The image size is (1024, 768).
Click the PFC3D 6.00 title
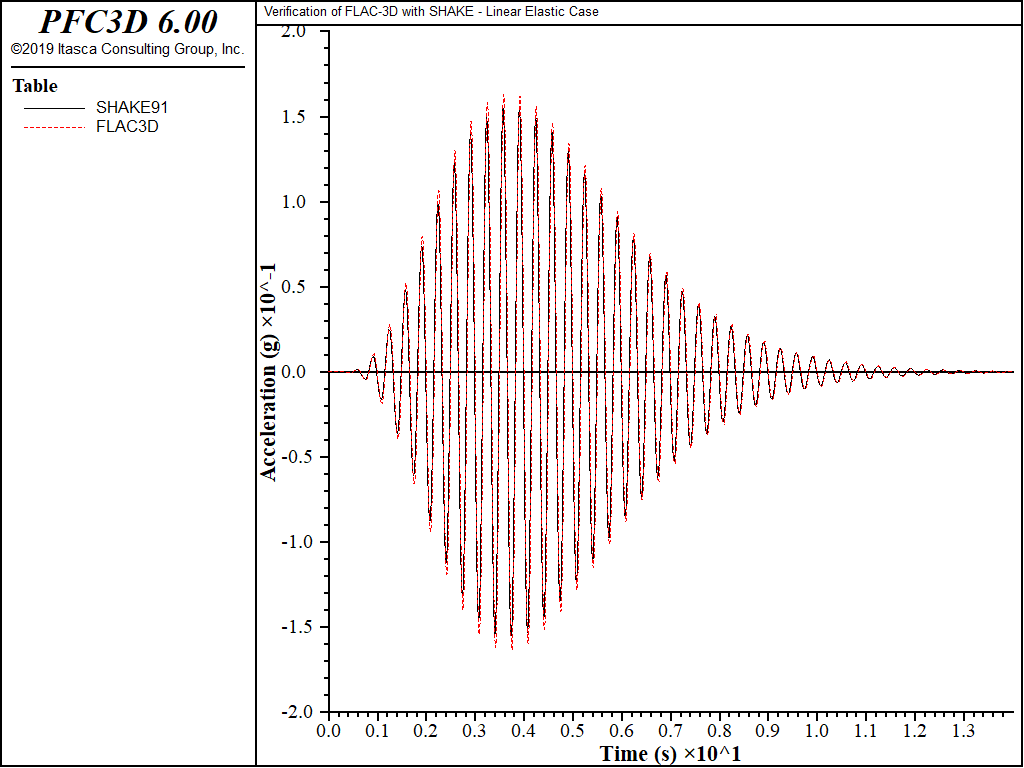pyautogui.click(x=128, y=22)
